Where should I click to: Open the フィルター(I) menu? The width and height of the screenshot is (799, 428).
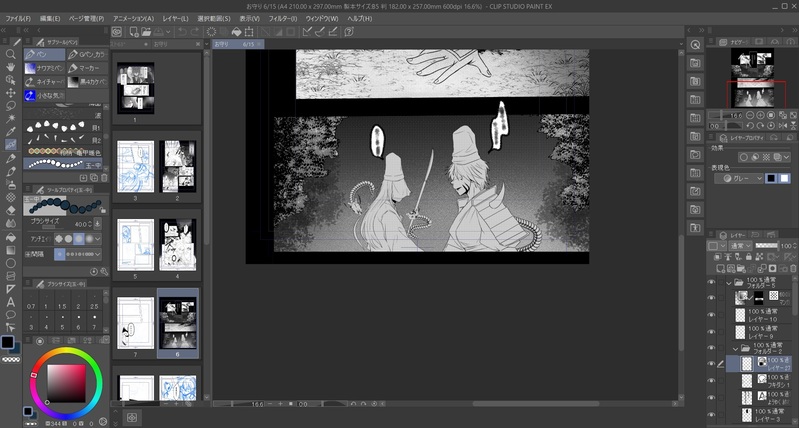click(x=283, y=18)
